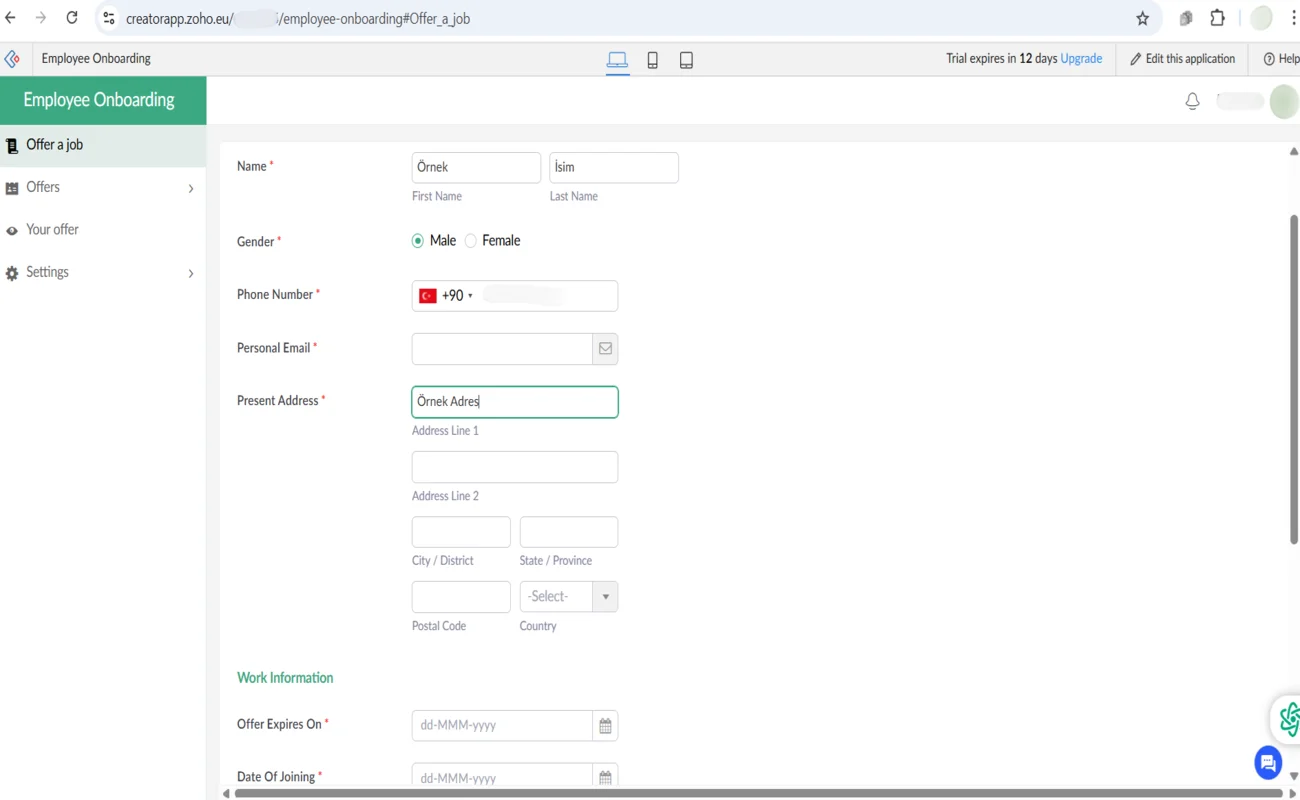Click the Help button
Image resolution: width=1300 pixels, height=800 pixels.
pyautogui.click(x=1282, y=59)
